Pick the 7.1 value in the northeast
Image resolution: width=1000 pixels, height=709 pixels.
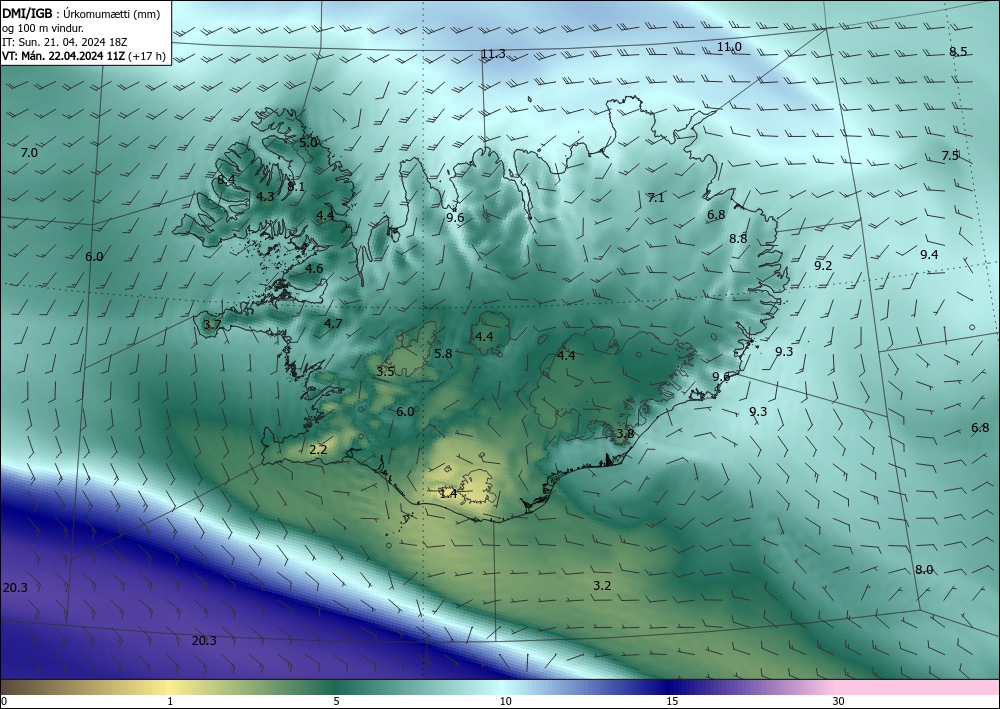click(656, 198)
